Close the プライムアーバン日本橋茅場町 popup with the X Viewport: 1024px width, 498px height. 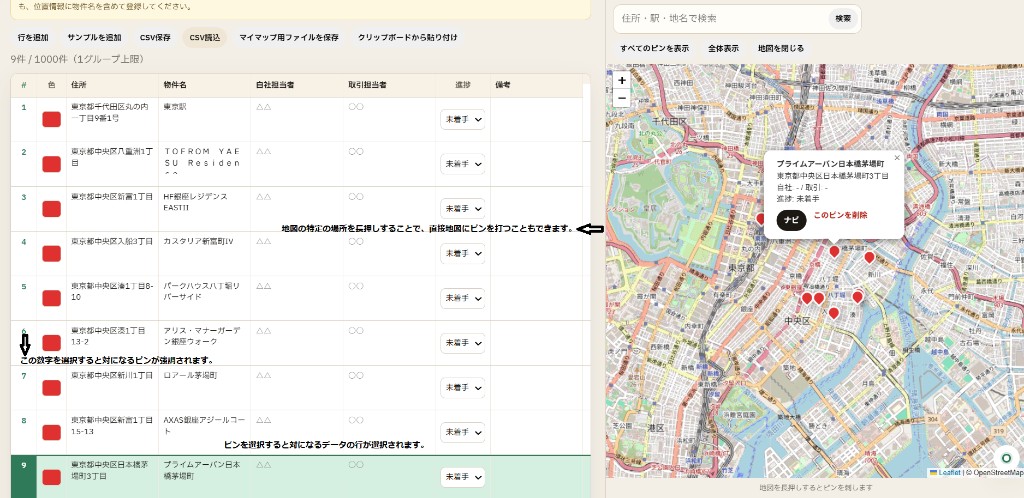tap(897, 157)
